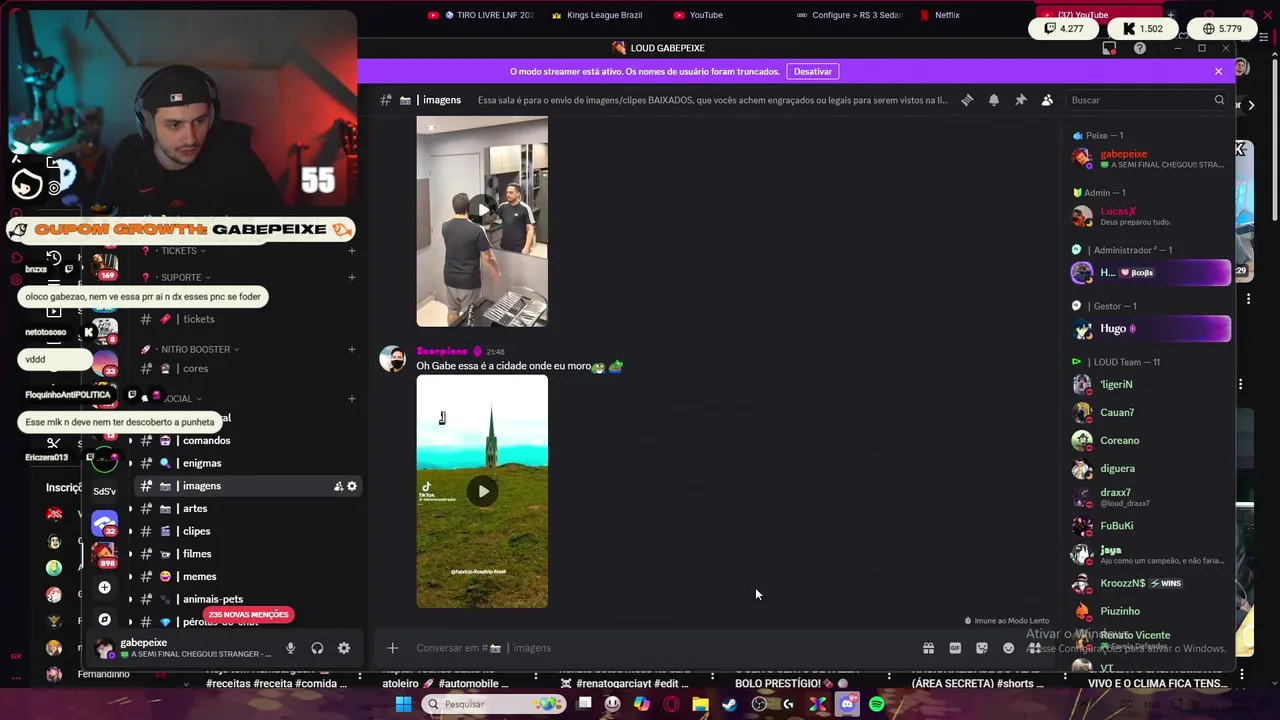The width and height of the screenshot is (1280, 720).
Task: Open the animais-pets channel
Action: (213, 599)
